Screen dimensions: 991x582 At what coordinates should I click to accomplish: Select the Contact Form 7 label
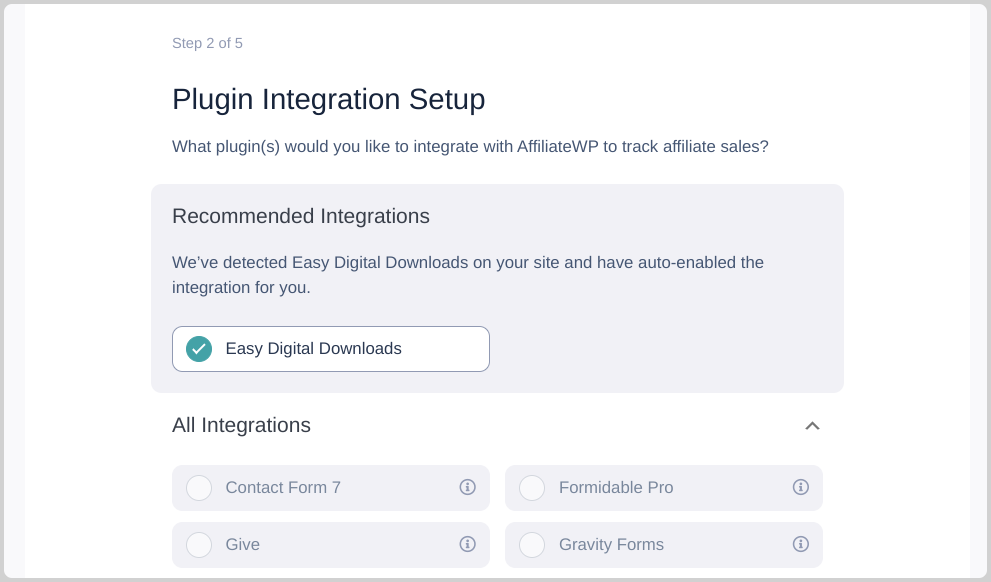coord(283,488)
